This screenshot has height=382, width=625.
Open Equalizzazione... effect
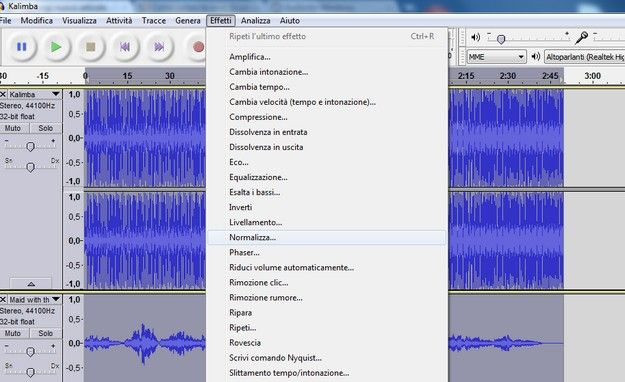pos(327,177)
